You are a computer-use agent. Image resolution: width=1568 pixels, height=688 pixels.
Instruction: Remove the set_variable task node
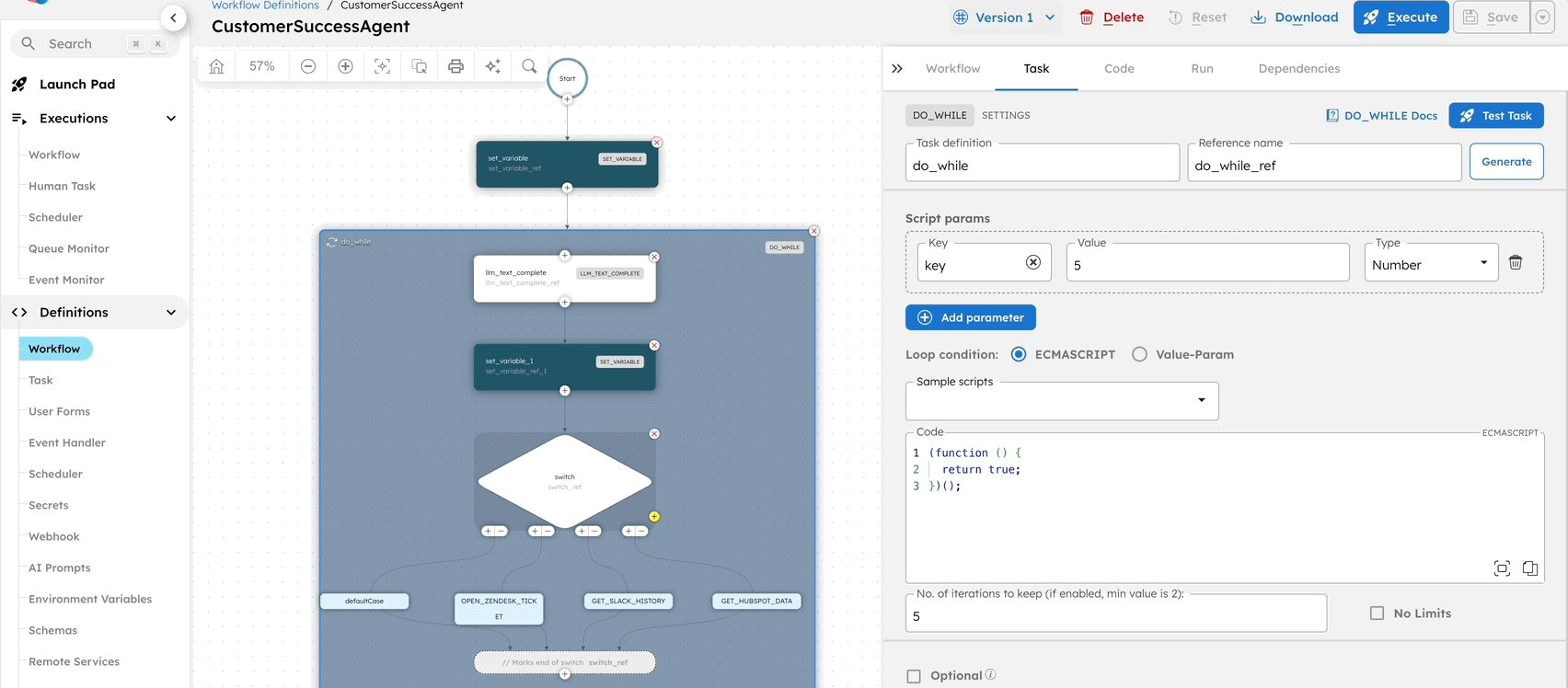point(657,143)
